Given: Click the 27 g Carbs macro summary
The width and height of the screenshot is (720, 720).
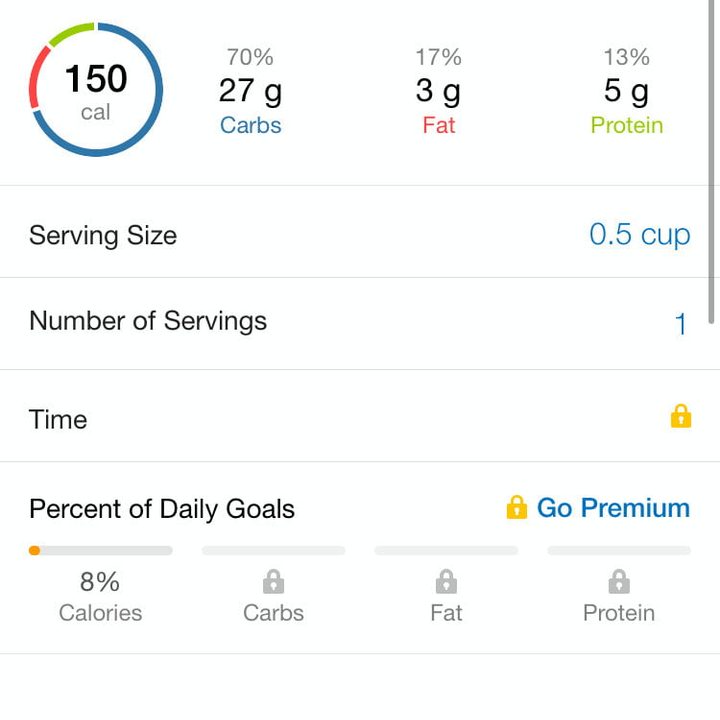Looking at the screenshot, I should (x=250, y=92).
